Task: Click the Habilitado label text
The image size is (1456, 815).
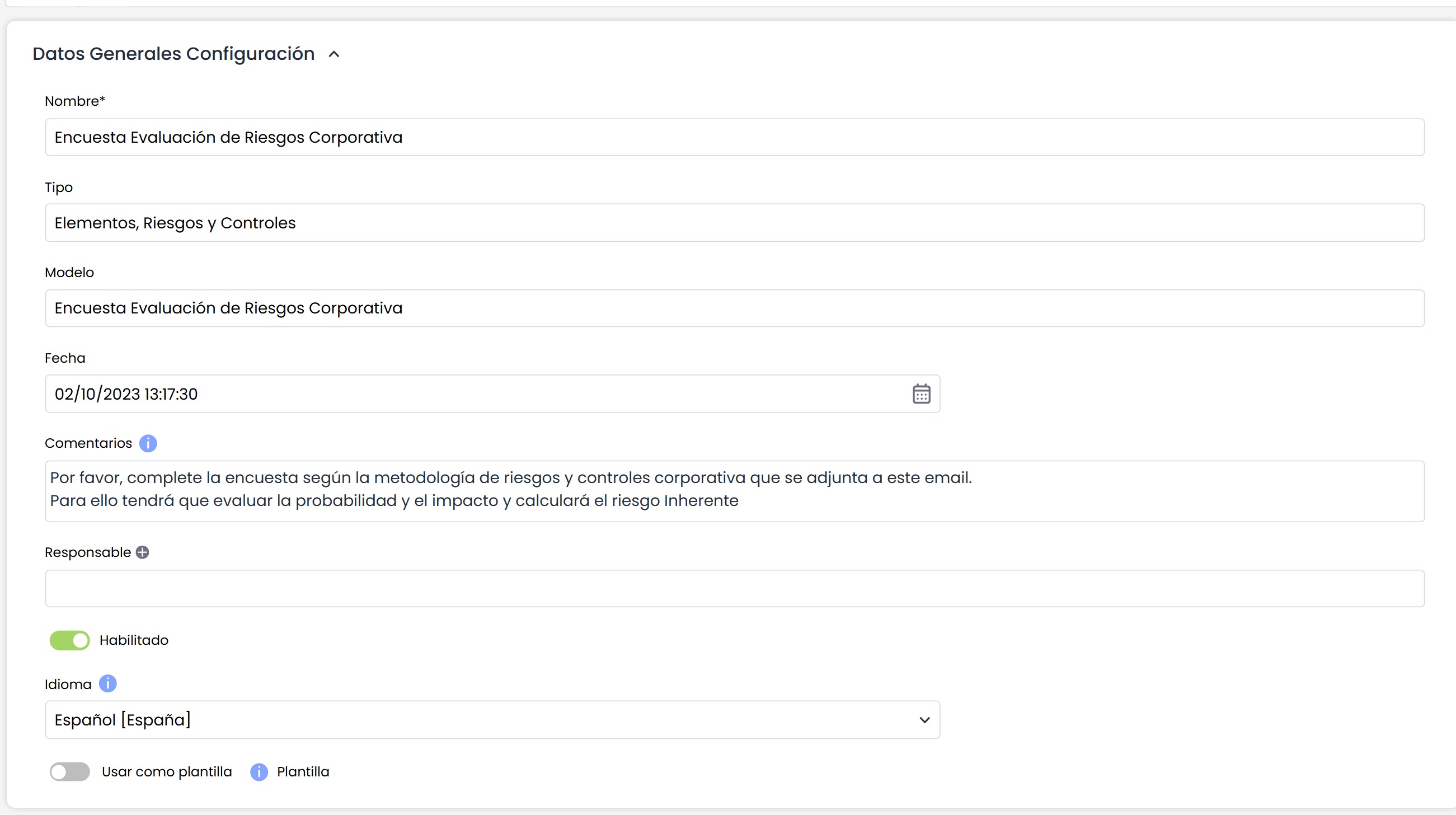Action: [134, 640]
